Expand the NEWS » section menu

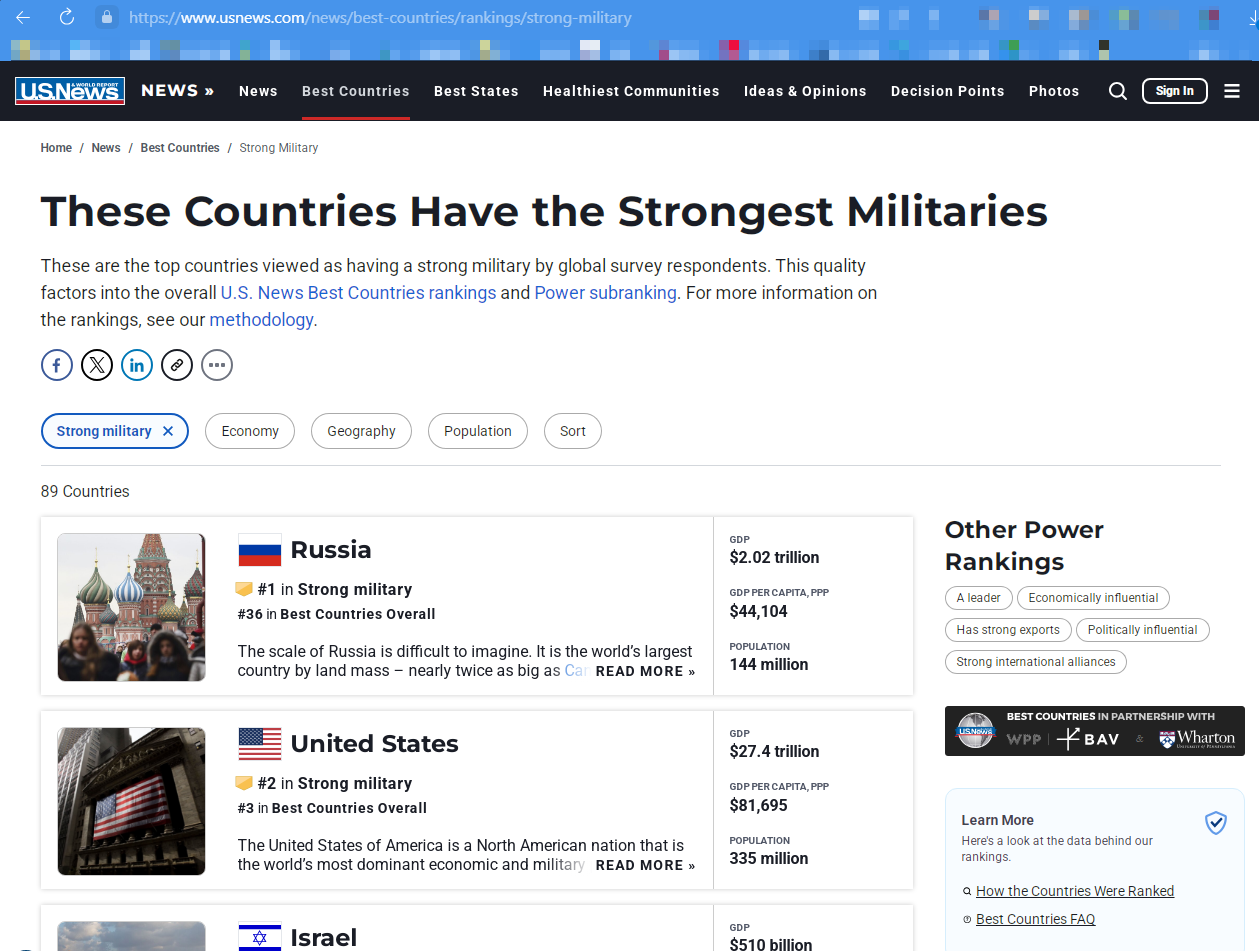(x=178, y=91)
